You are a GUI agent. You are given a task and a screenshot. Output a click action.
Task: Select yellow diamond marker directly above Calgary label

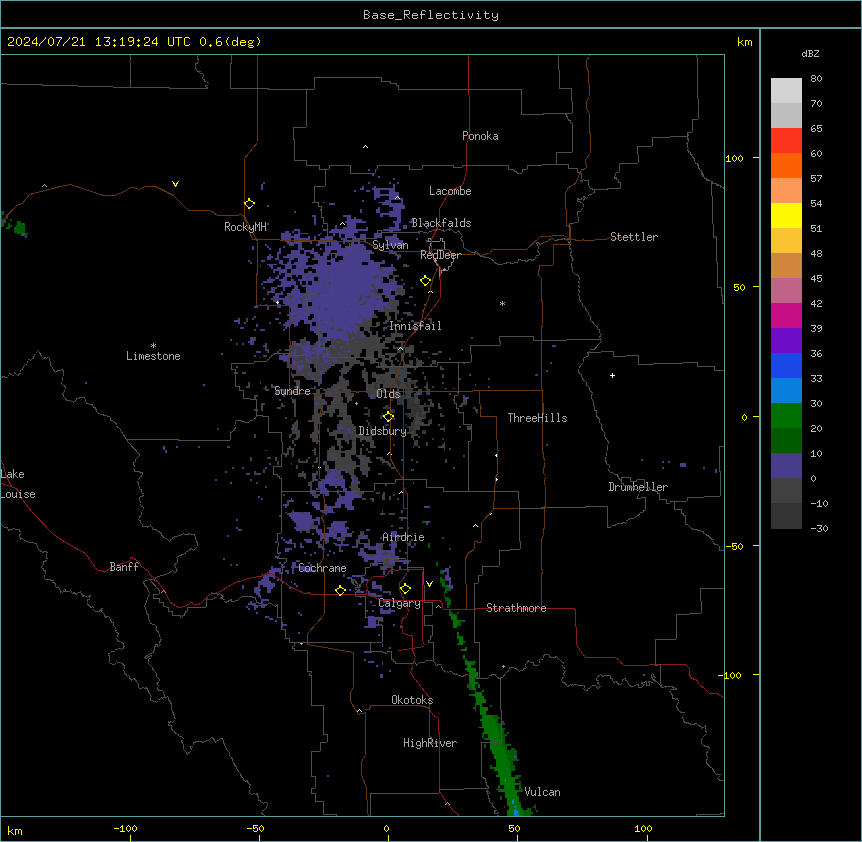[x=405, y=589]
